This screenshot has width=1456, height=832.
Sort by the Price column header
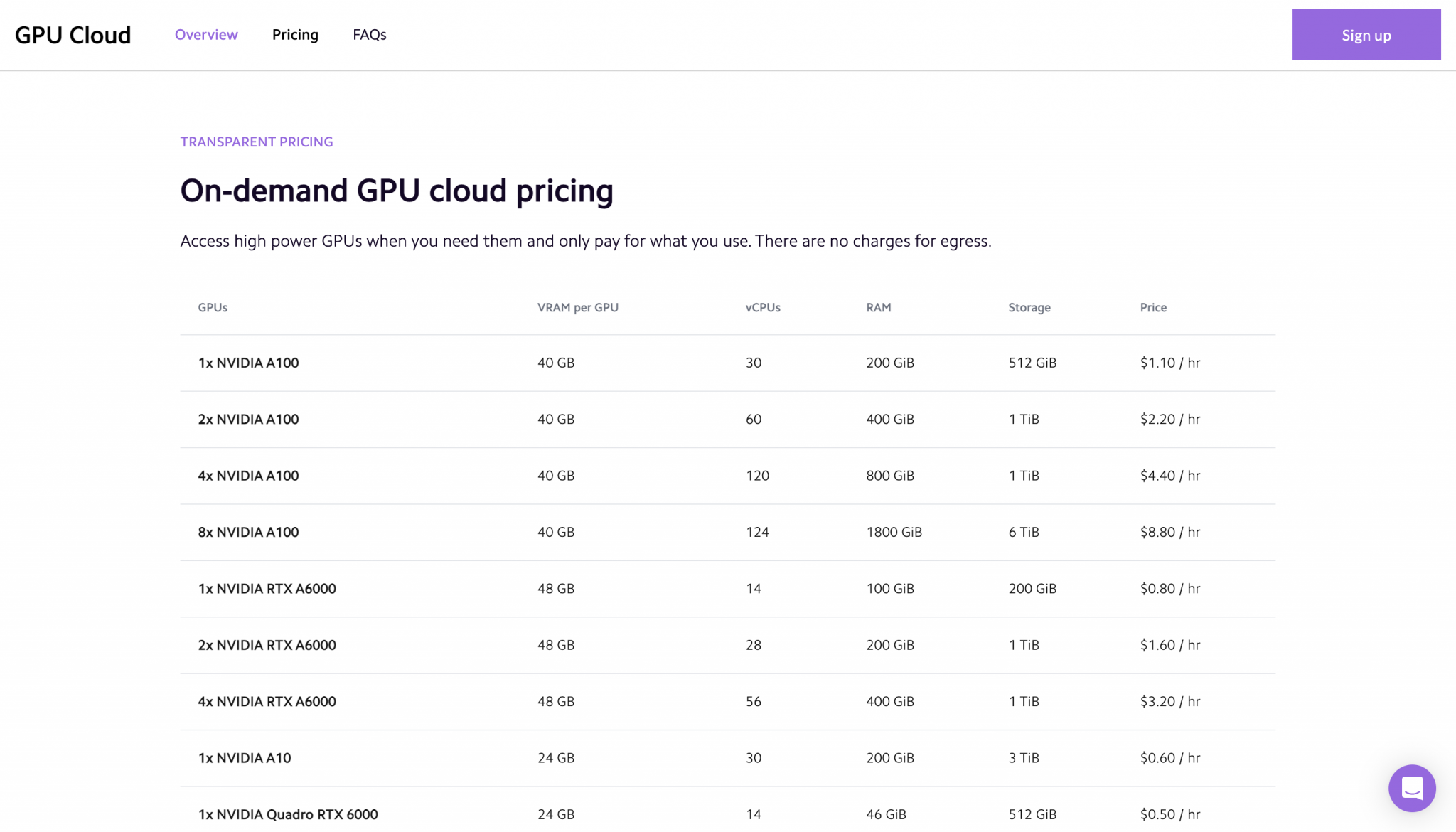pos(1152,307)
